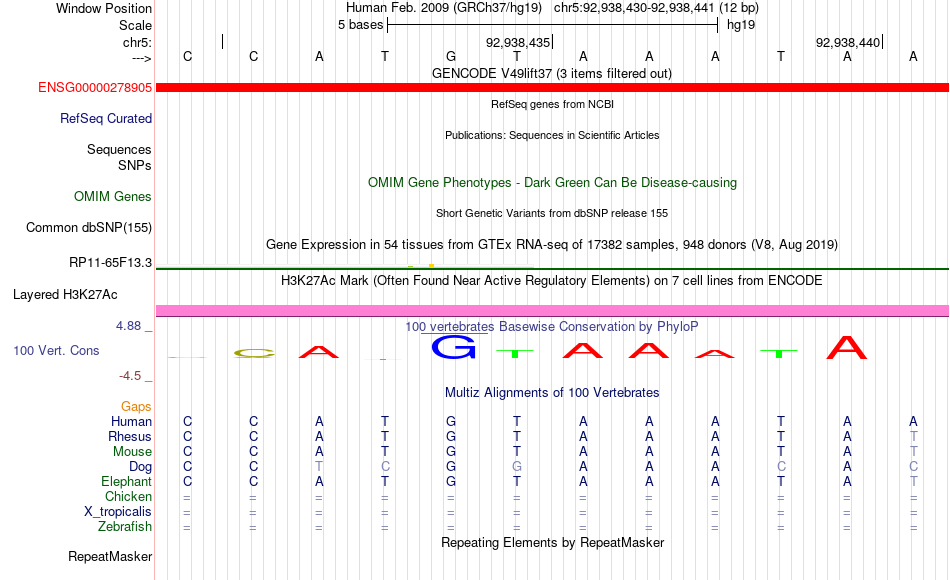Select the Chicken alignment row label
Image resolution: width=950 pixels, height=580 pixels.
(128, 496)
